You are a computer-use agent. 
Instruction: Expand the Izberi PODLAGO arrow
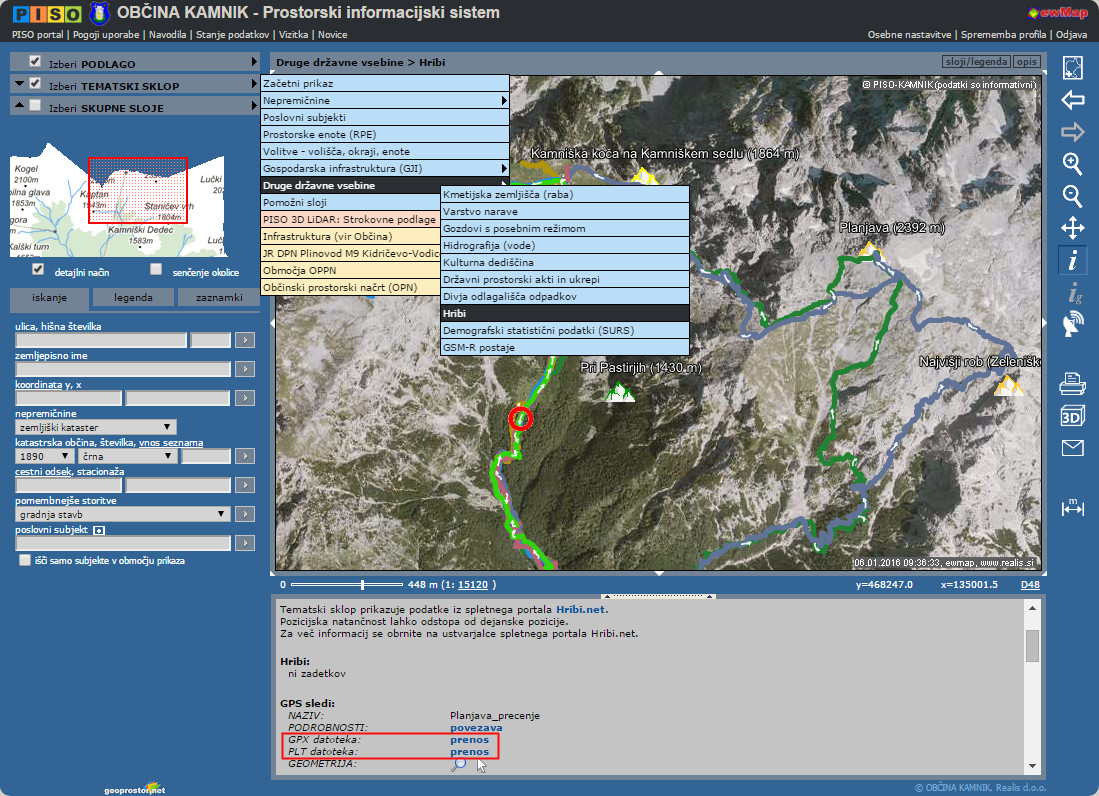[x=254, y=62]
